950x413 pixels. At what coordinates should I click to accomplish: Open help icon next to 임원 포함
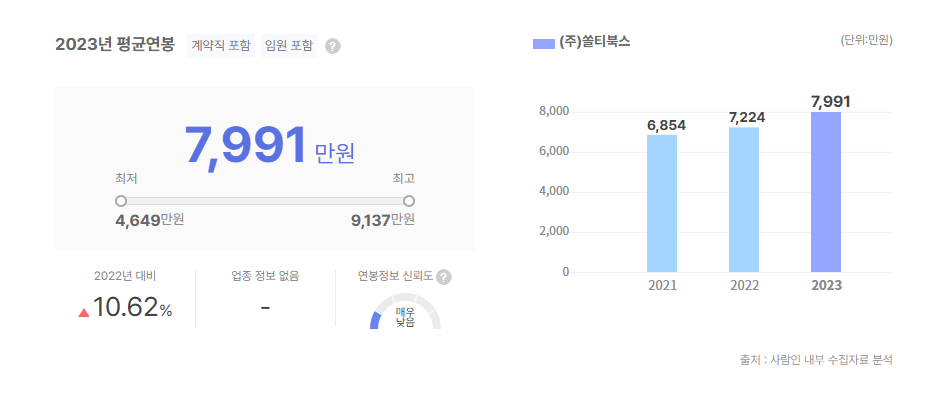pos(333,46)
